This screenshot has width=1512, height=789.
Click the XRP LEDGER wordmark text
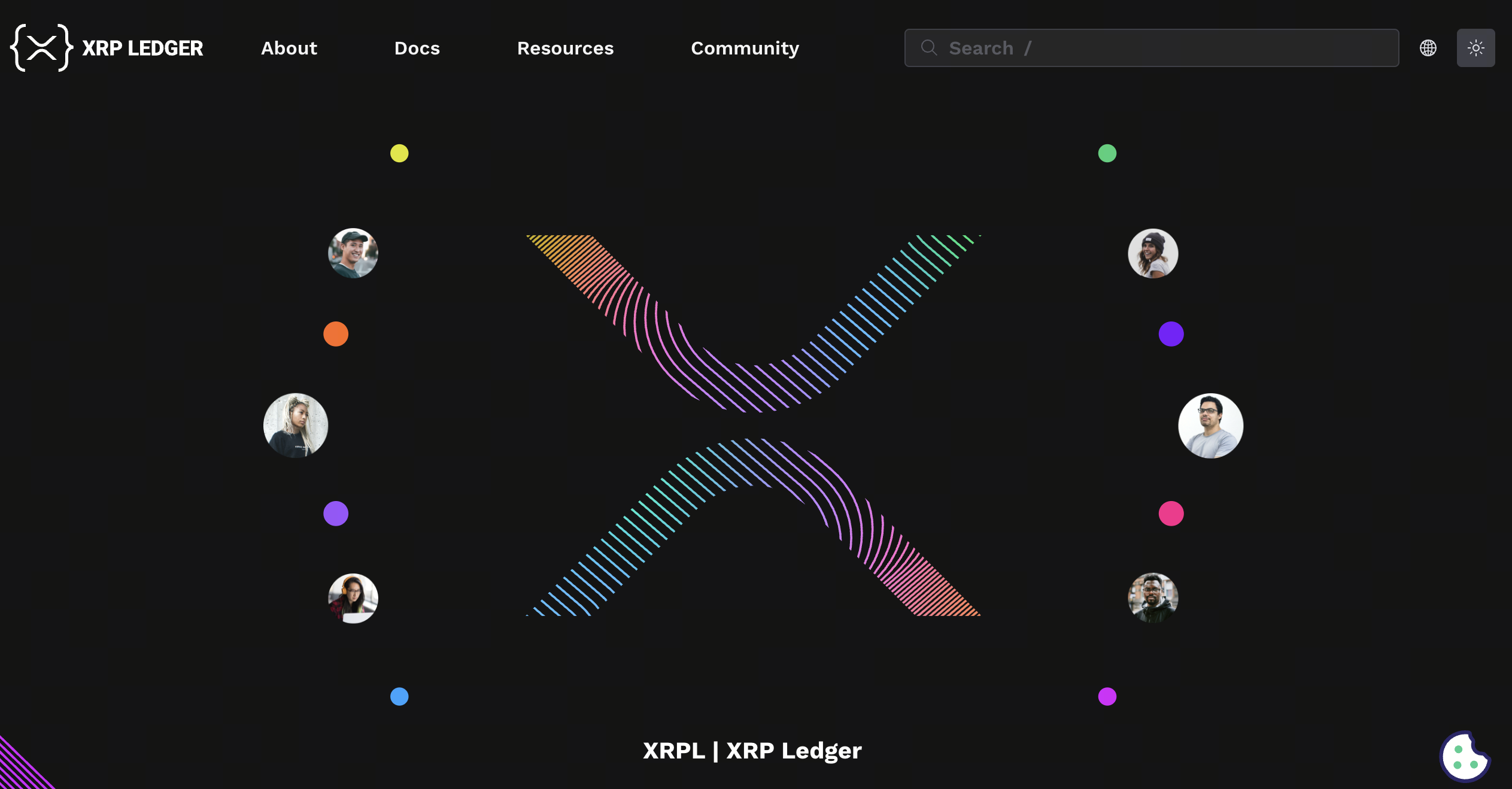pos(142,48)
